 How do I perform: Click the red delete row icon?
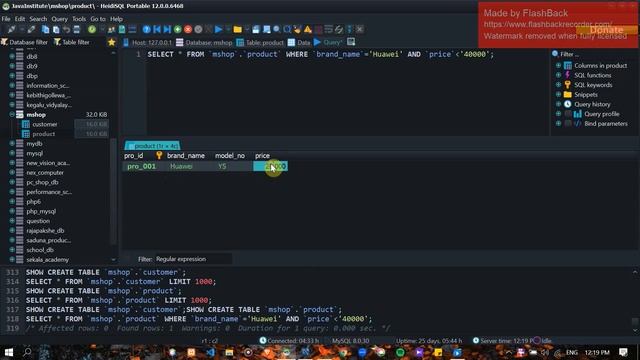(188, 29)
